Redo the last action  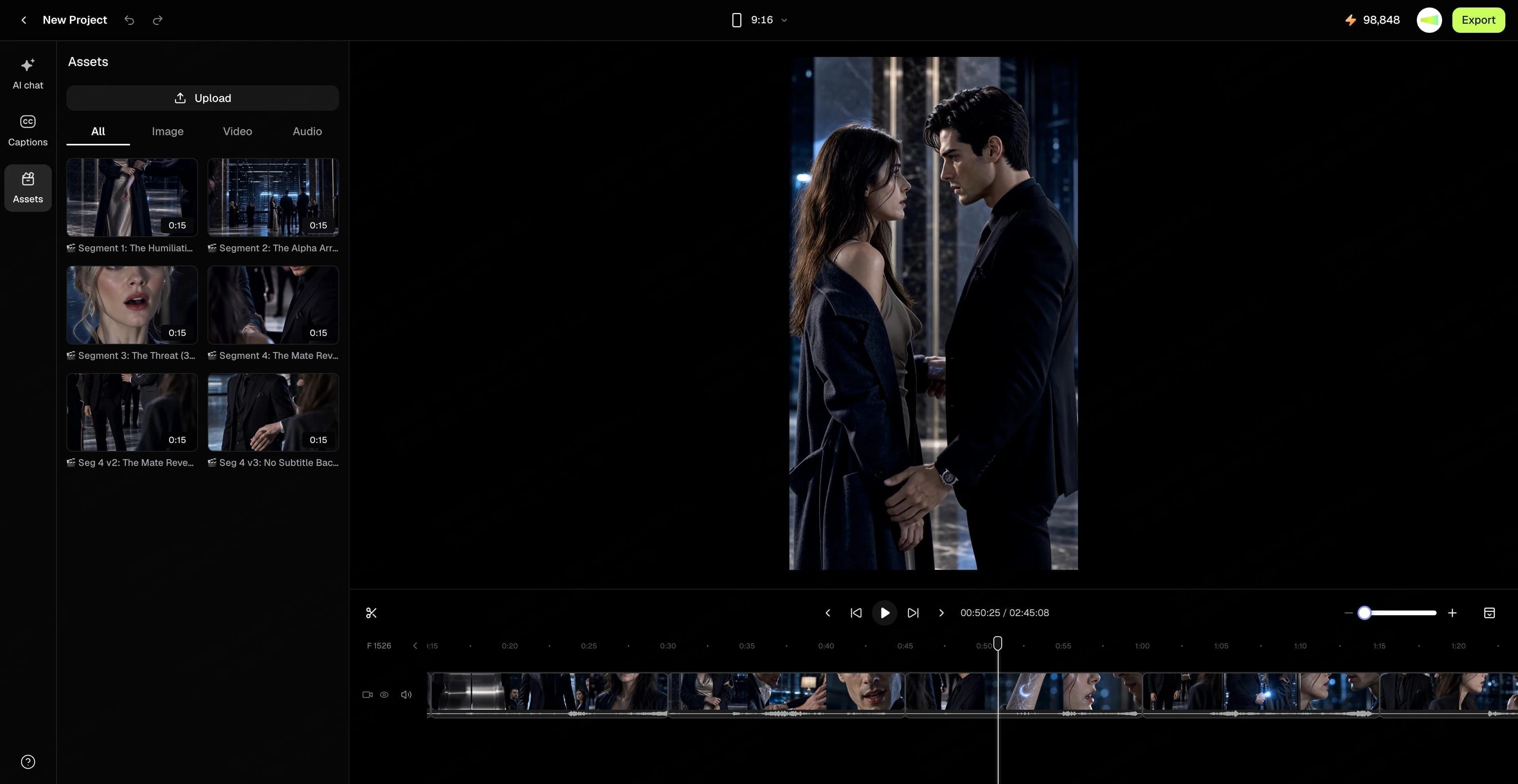[157, 20]
